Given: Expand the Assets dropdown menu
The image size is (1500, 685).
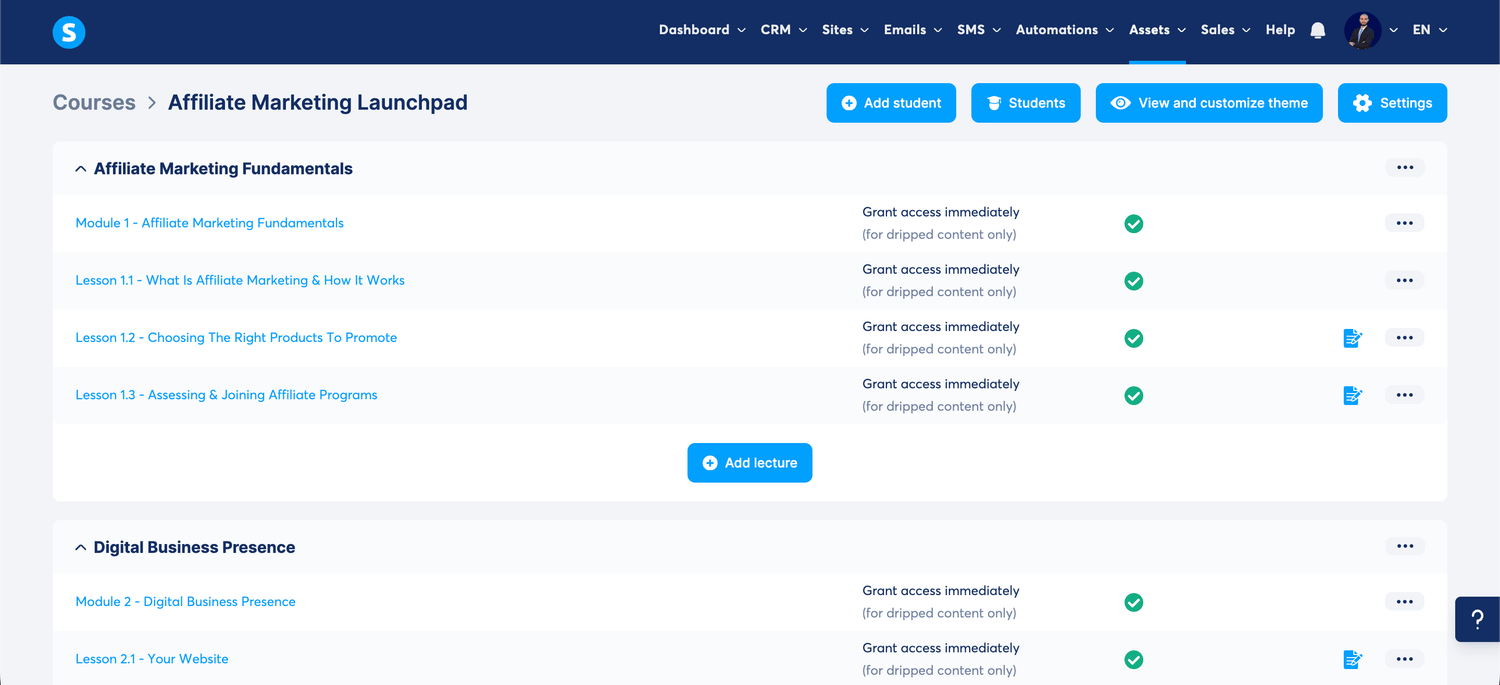Looking at the screenshot, I should tap(1157, 30).
